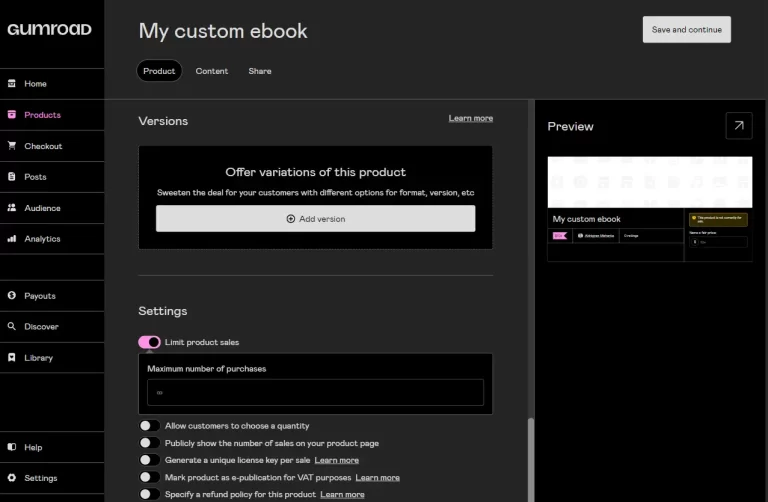Toggle Publicly show number of sales
The image size is (768, 502).
(x=149, y=443)
